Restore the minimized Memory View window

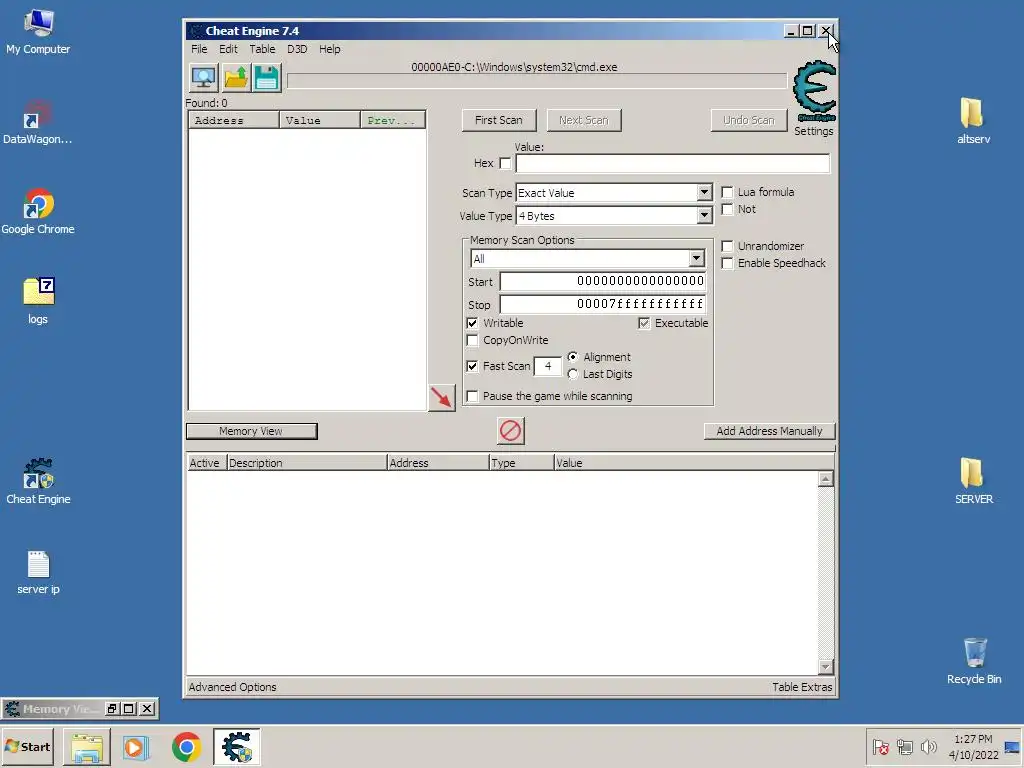click(x=112, y=709)
